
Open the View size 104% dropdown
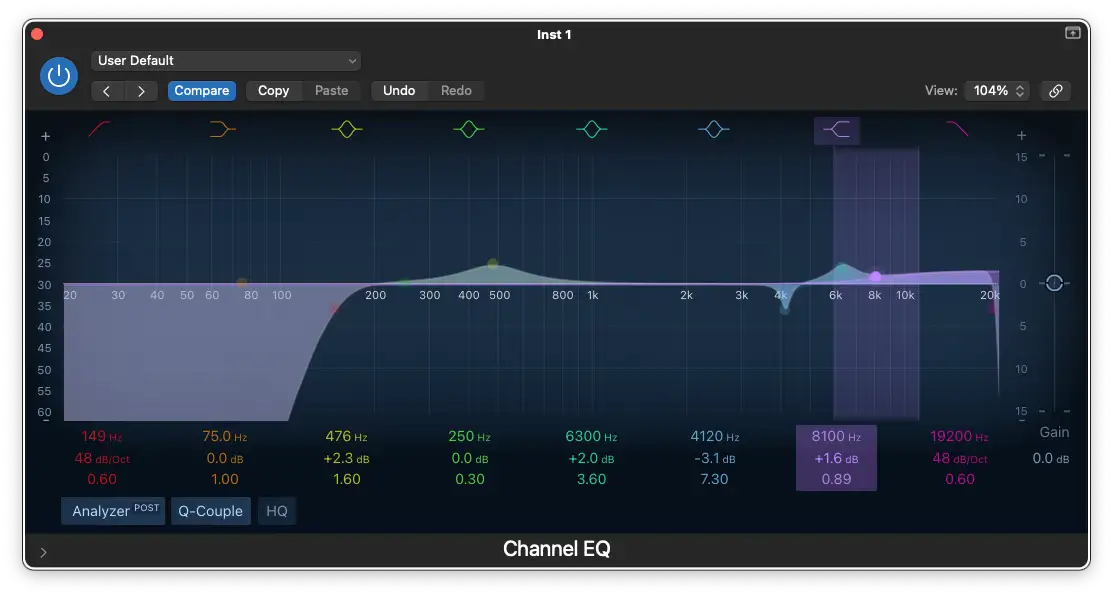(996, 91)
